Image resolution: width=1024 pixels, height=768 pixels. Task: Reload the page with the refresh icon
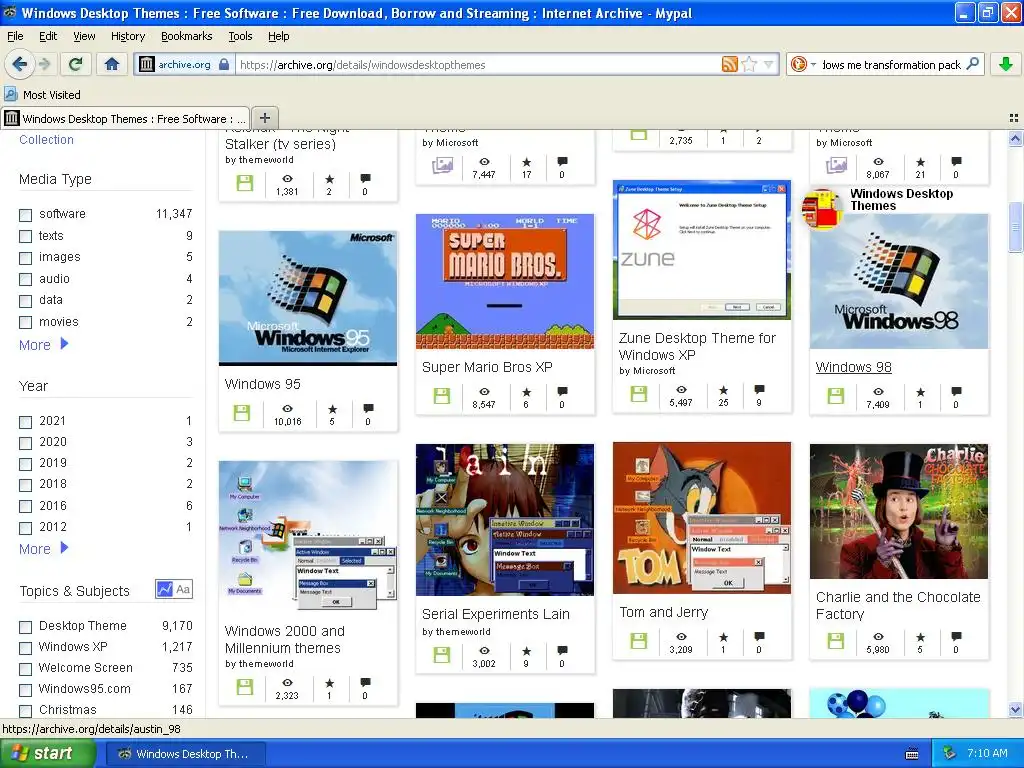(76, 64)
